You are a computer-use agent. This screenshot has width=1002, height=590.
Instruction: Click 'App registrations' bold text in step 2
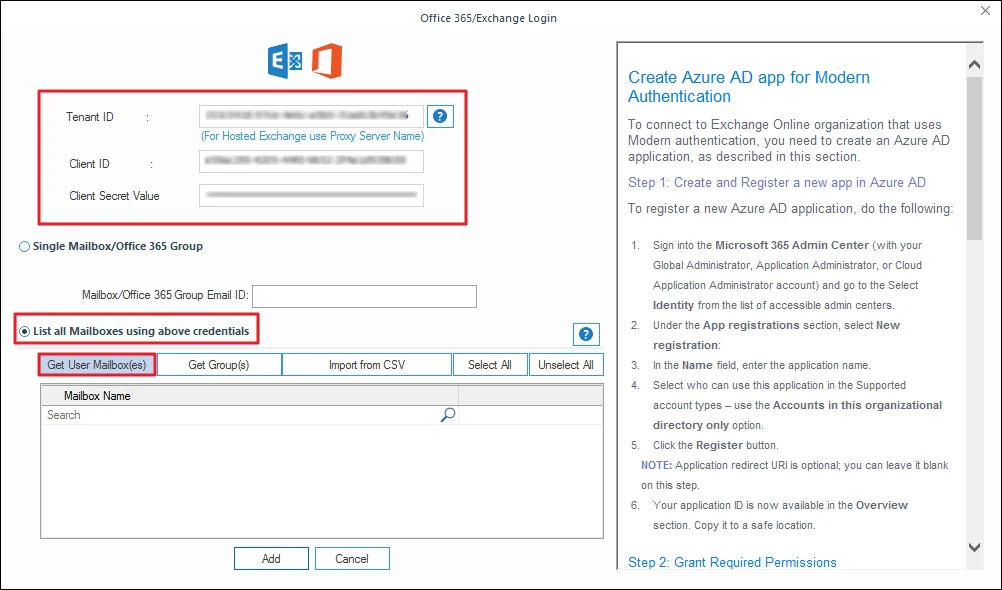[x=751, y=325]
